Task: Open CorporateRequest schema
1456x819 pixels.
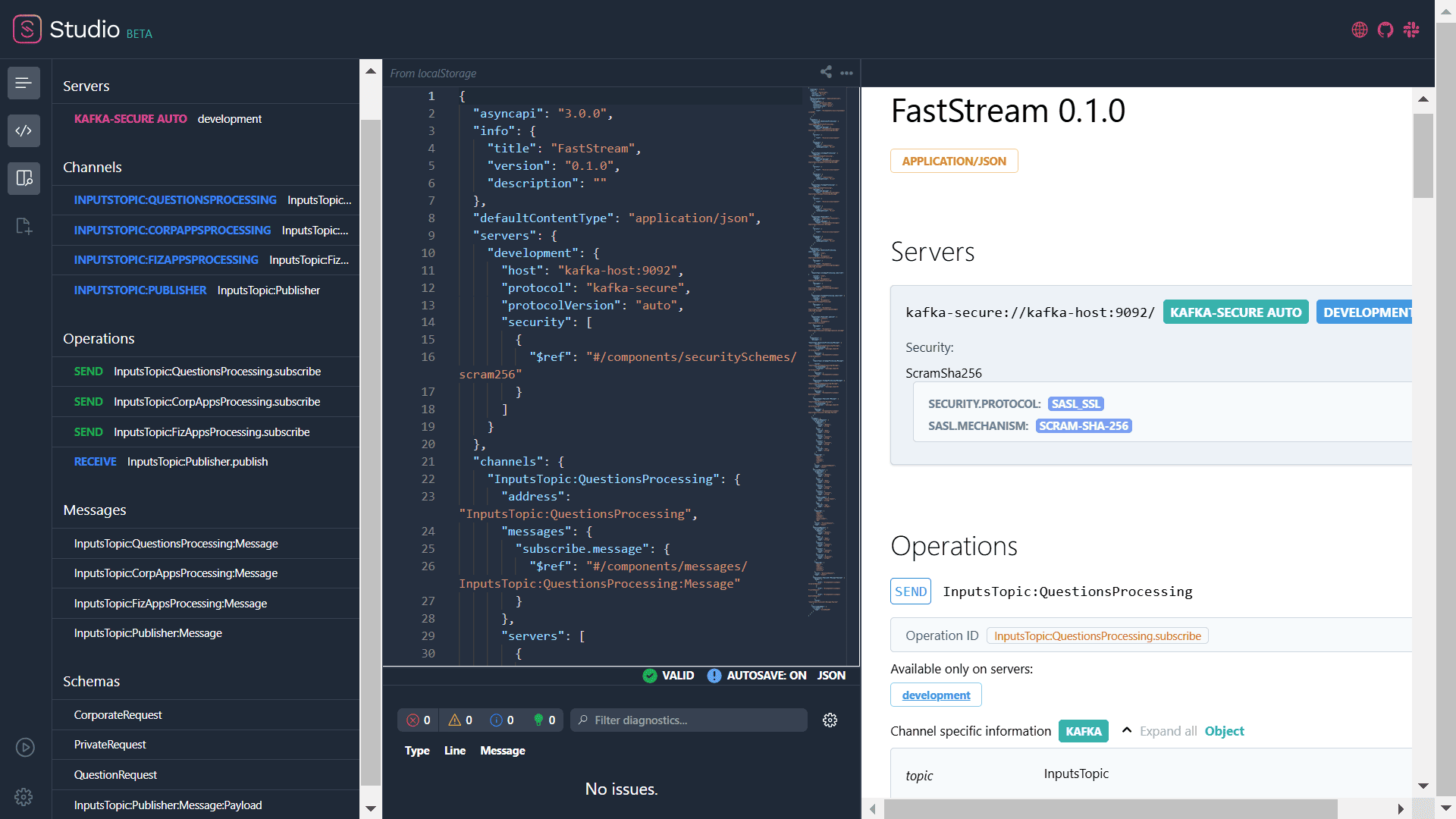Action: (206, 715)
